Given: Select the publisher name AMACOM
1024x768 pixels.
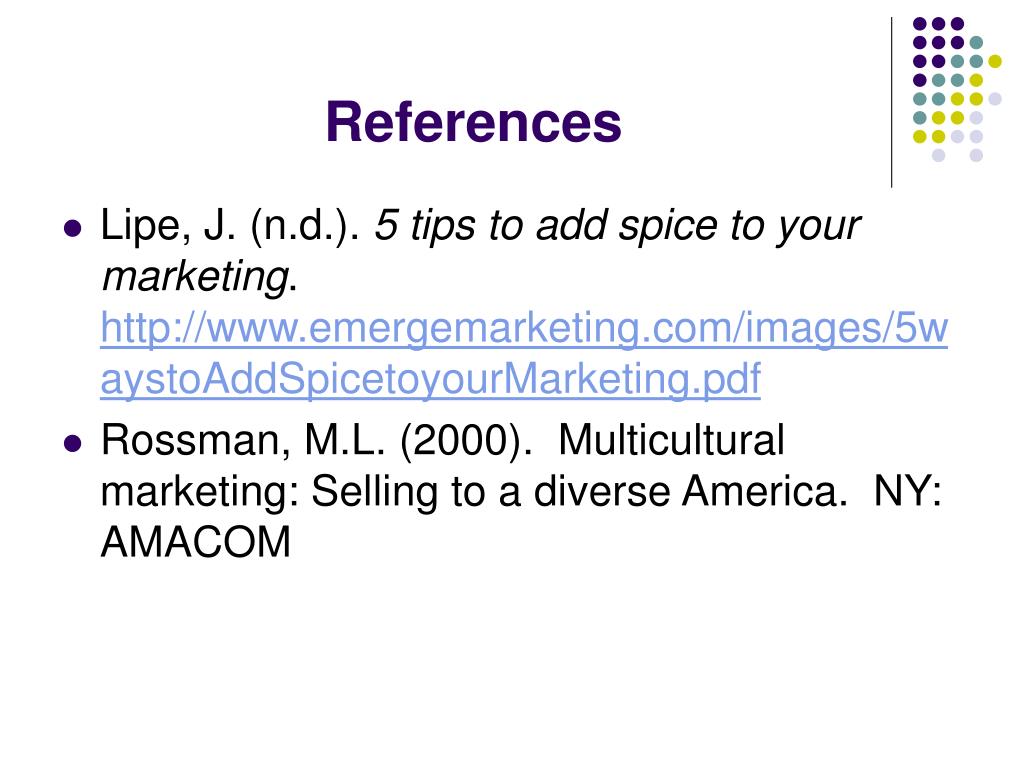Looking at the screenshot, I should [196, 543].
